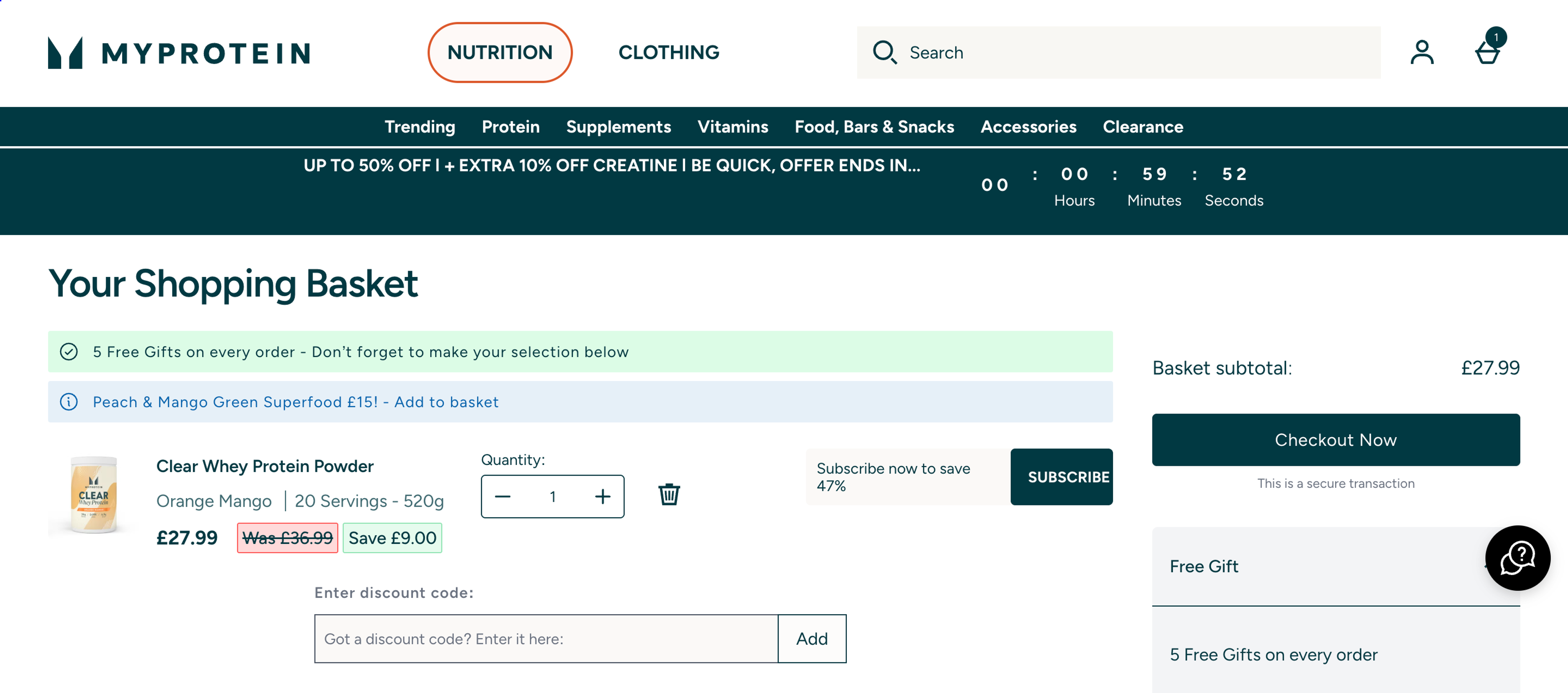Switch to the Clothing tab

(x=668, y=52)
